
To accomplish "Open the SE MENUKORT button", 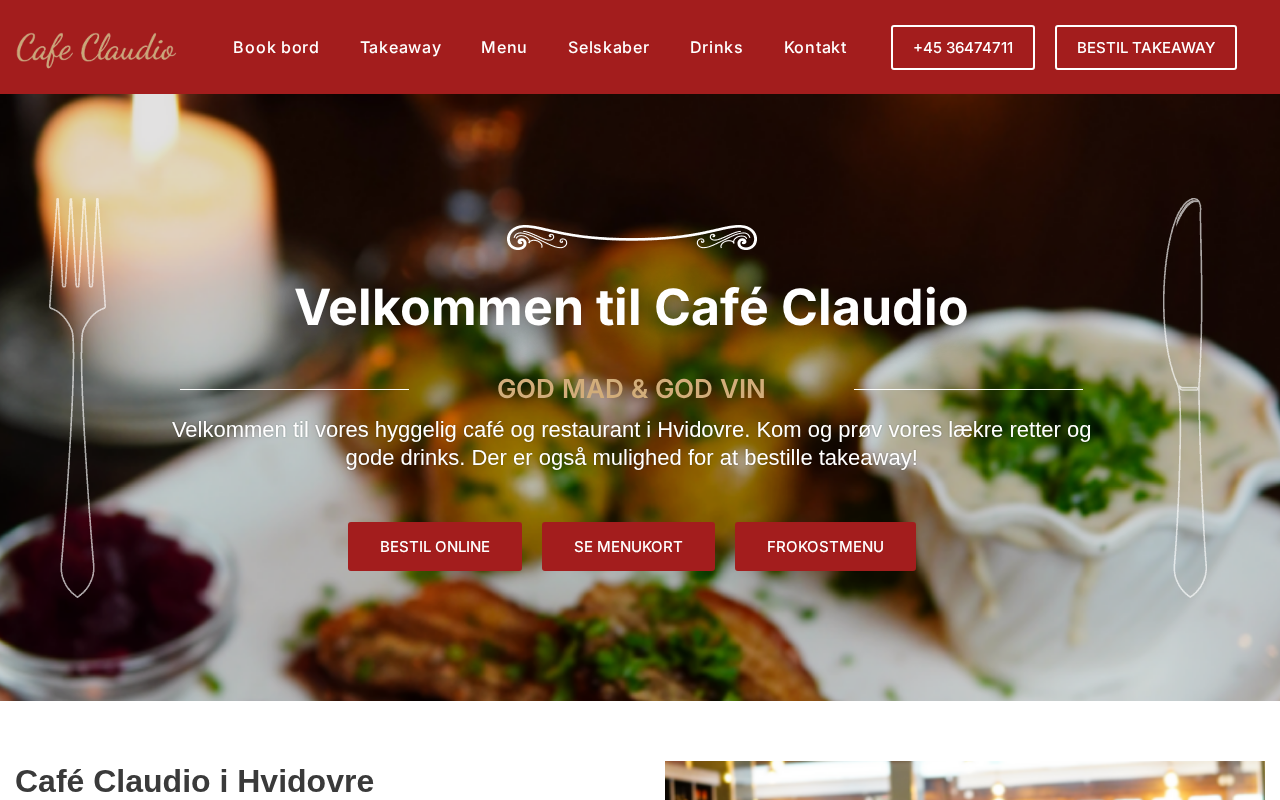I will [628, 547].
